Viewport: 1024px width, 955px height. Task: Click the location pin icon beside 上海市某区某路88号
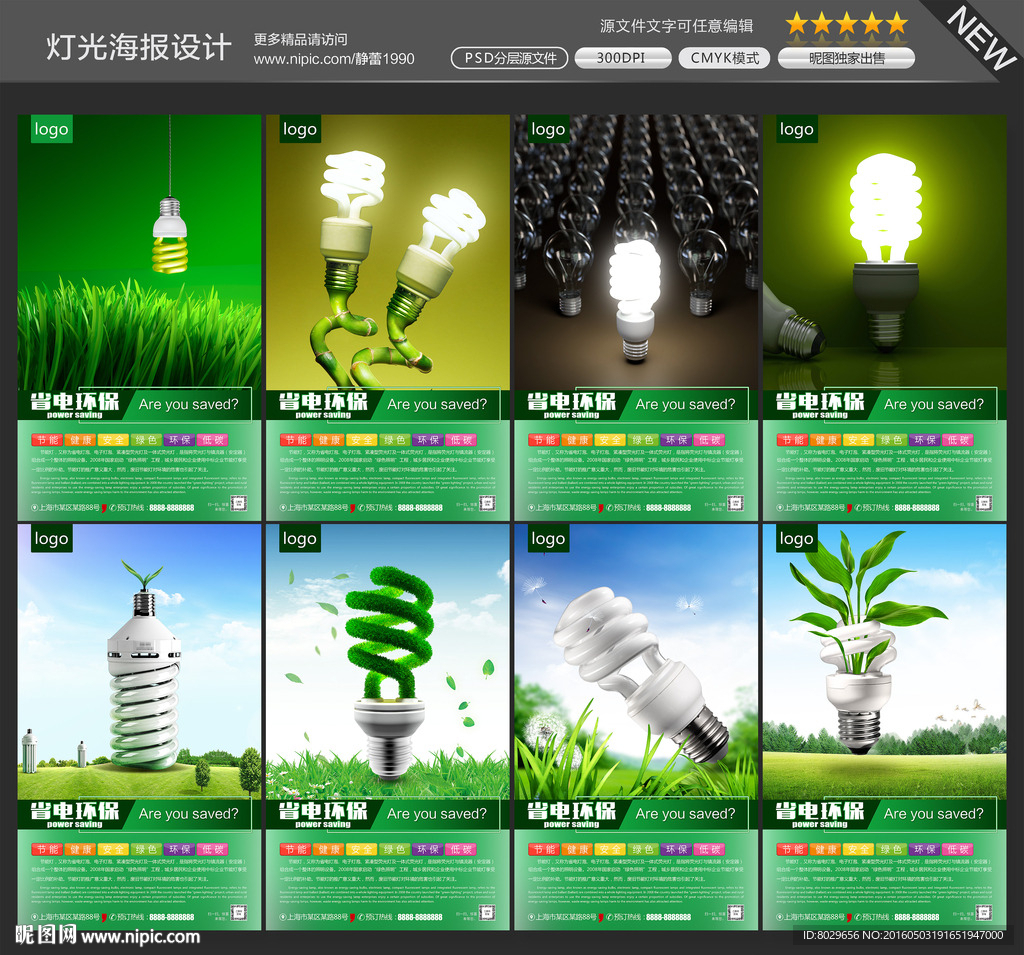click(34, 507)
